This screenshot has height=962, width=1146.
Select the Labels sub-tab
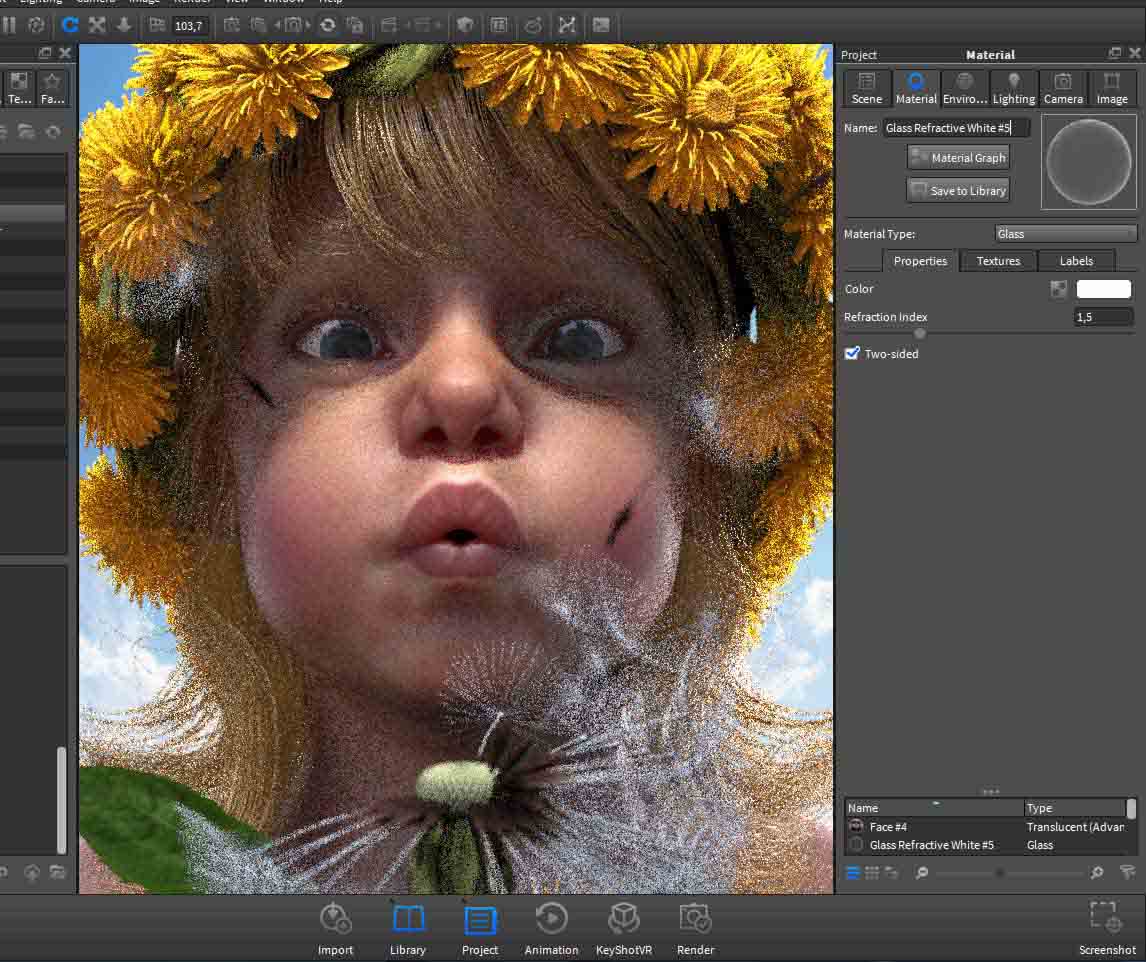point(1077,261)
